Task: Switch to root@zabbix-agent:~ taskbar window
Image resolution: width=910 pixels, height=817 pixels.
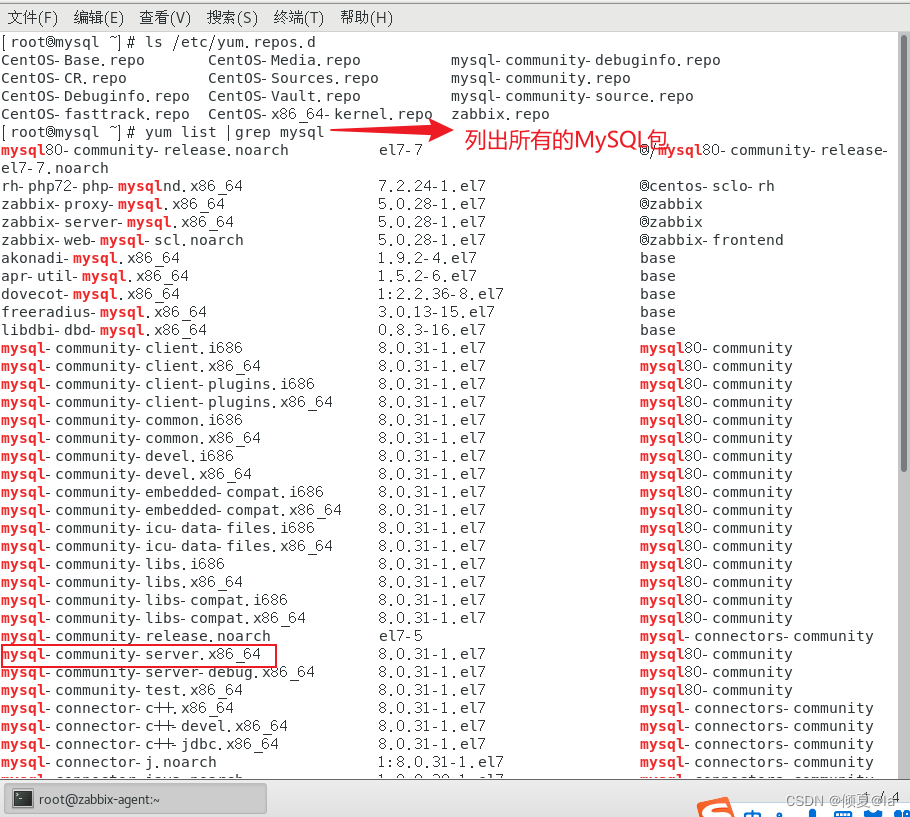Action: point(136,799)
